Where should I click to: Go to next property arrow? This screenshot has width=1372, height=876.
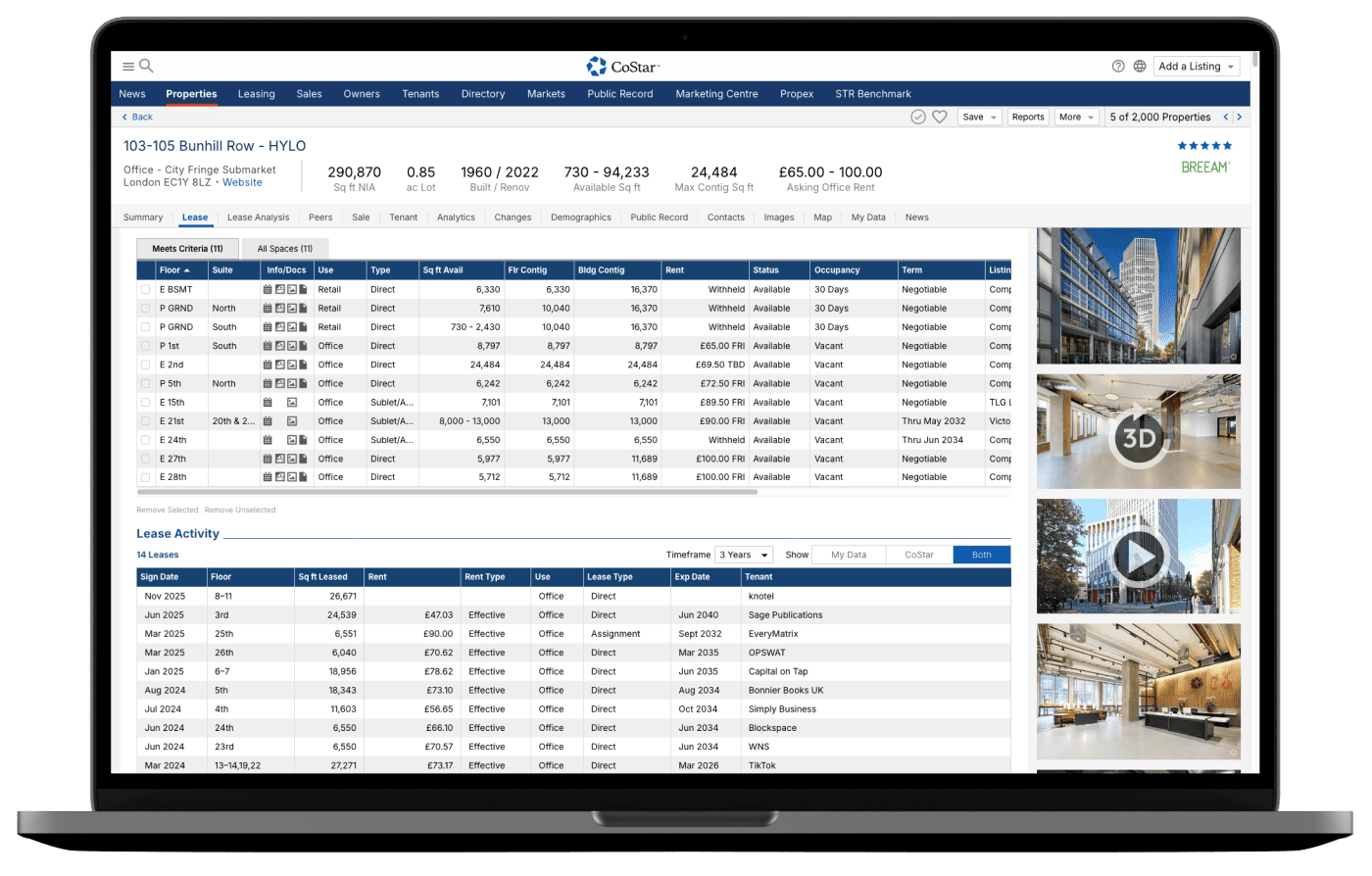[x=1240, y=117]
